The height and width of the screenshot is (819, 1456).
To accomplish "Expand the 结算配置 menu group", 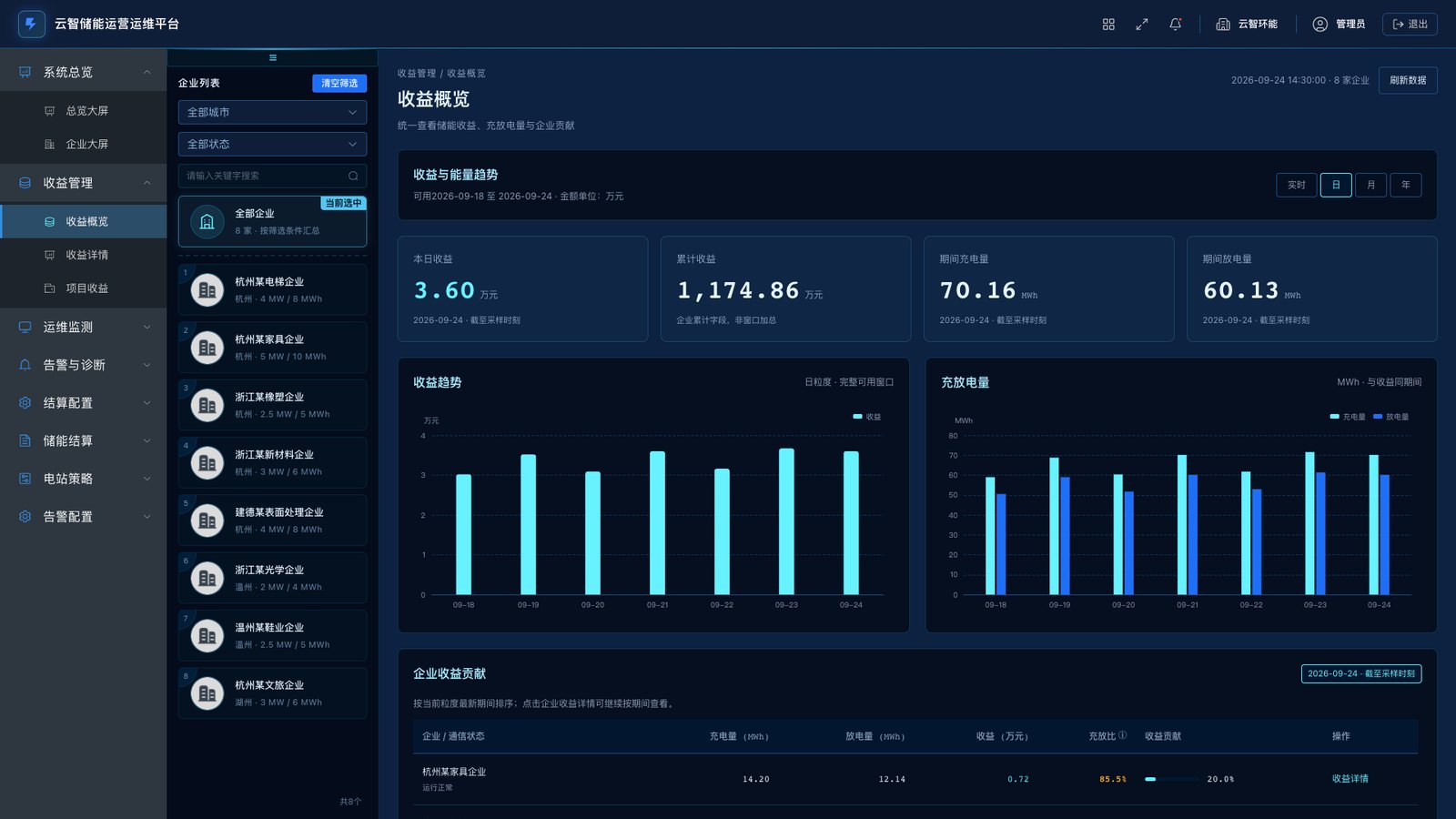I will click(x=84, y=402).
